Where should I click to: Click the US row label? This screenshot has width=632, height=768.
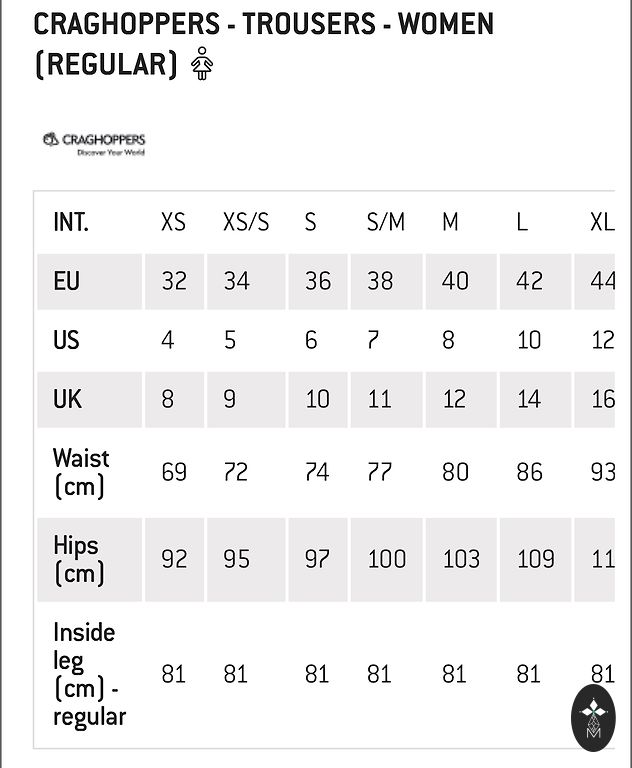[x=66, y=340]
